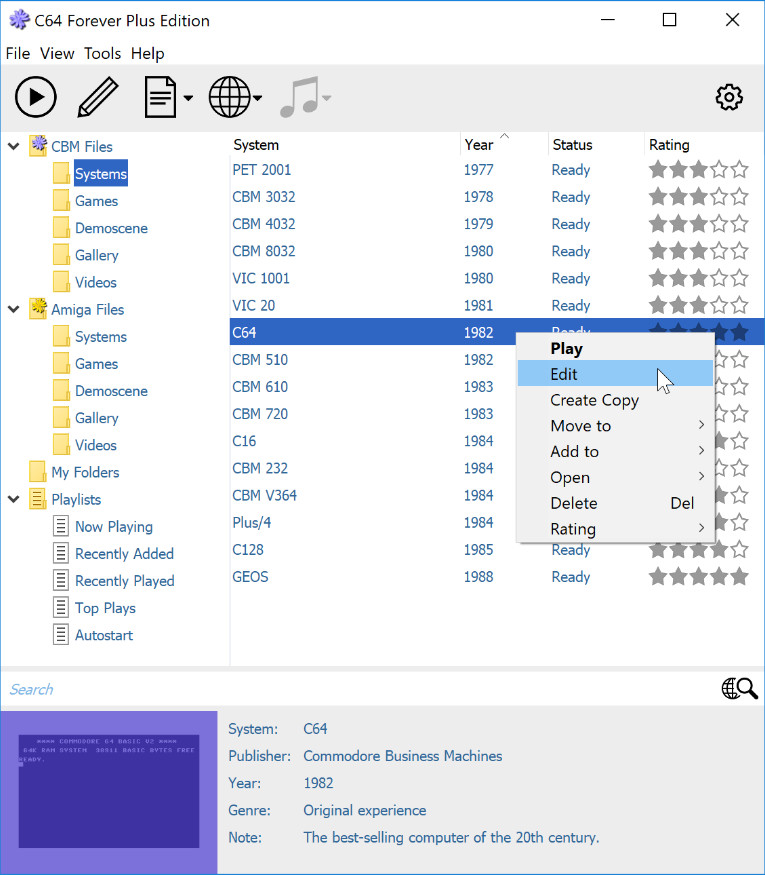Click the music note toolbar icon
765x875 pixels.
coord(299,97)
